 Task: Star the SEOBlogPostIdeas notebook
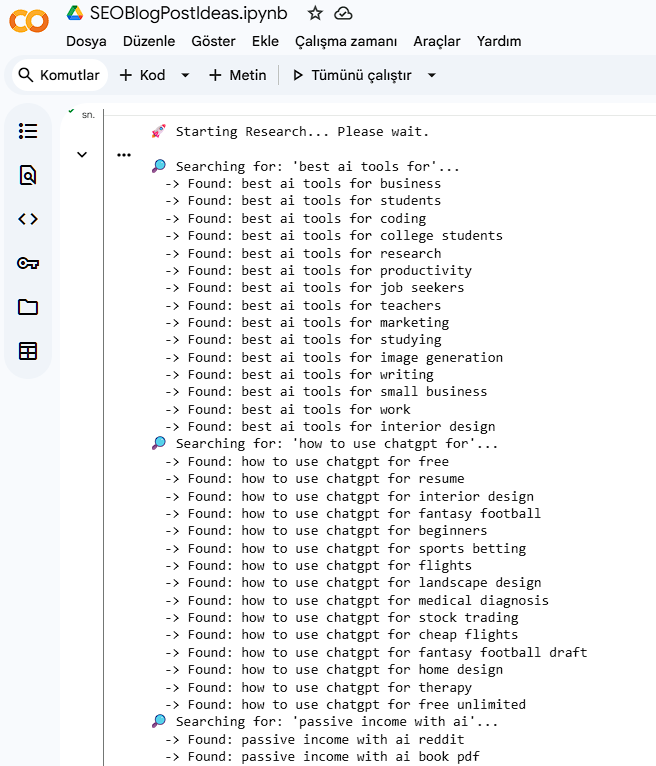315,13
